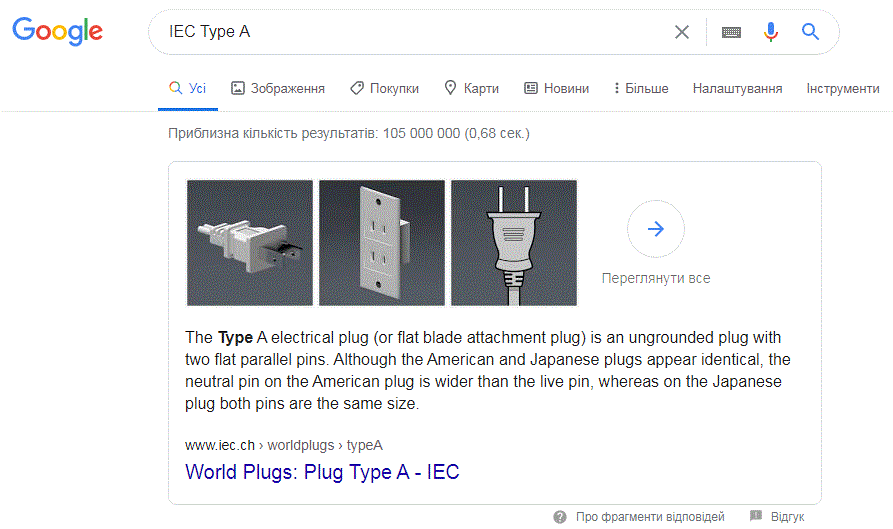893x529 pixels.
Task: Open the World Plugs: Plug Type A link
Action: point(322,472)
